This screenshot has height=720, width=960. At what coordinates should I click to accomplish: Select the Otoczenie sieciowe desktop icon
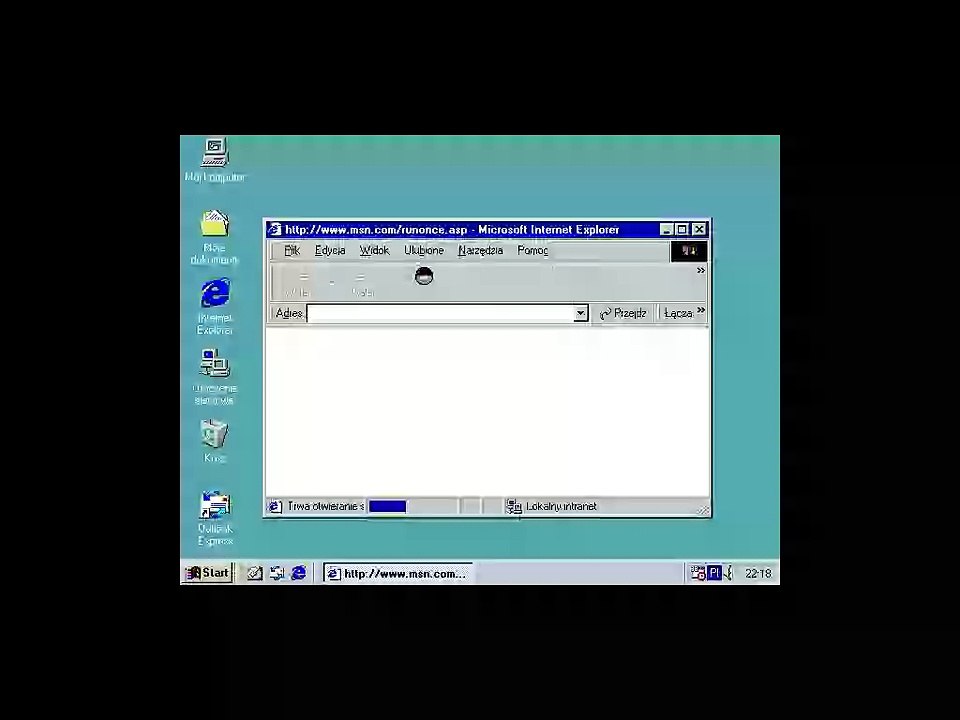214,364
